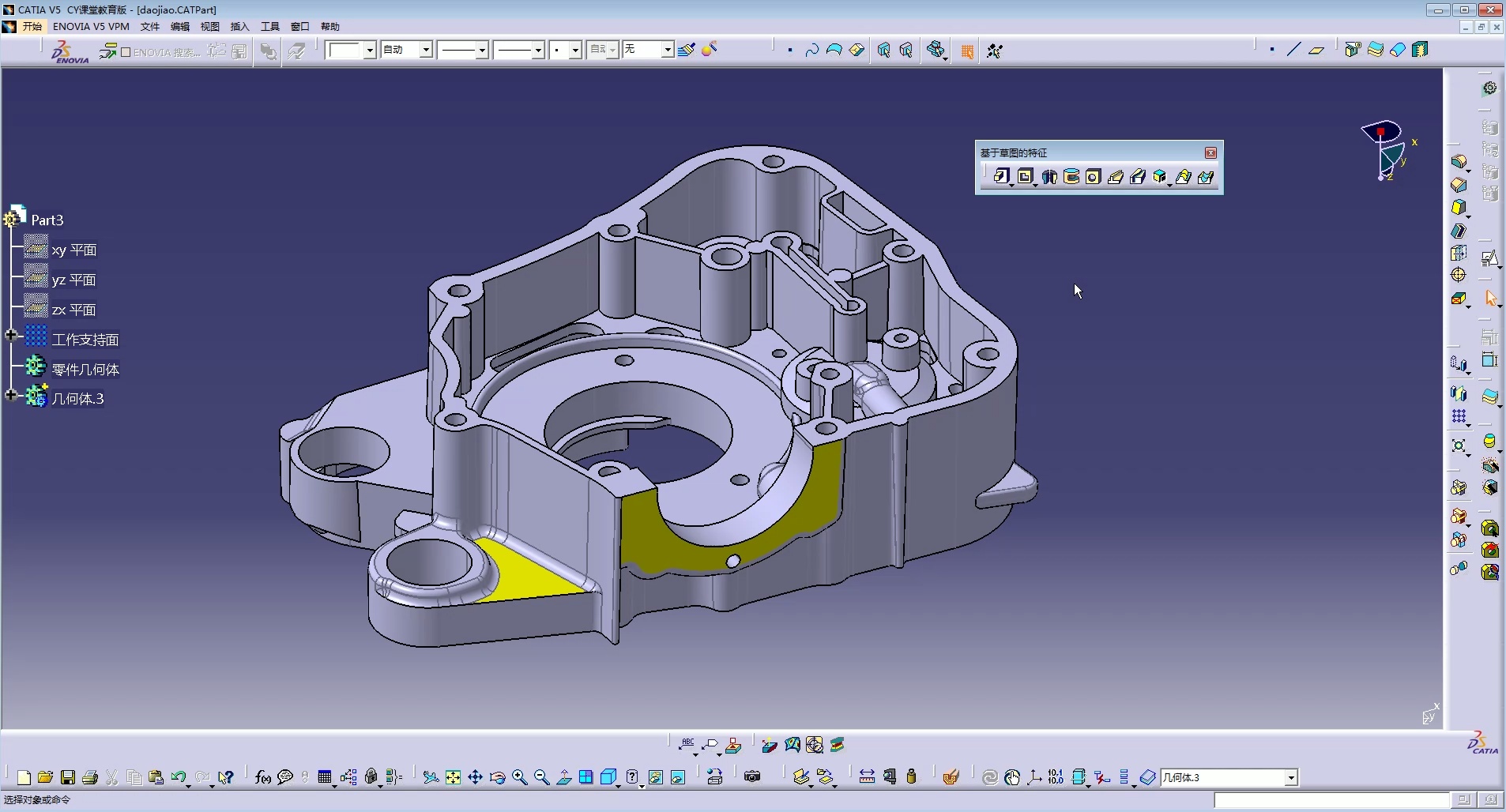Click the 开始 start menu button
Viewport: 1506px width, 812px height.
tap(32, 26)
